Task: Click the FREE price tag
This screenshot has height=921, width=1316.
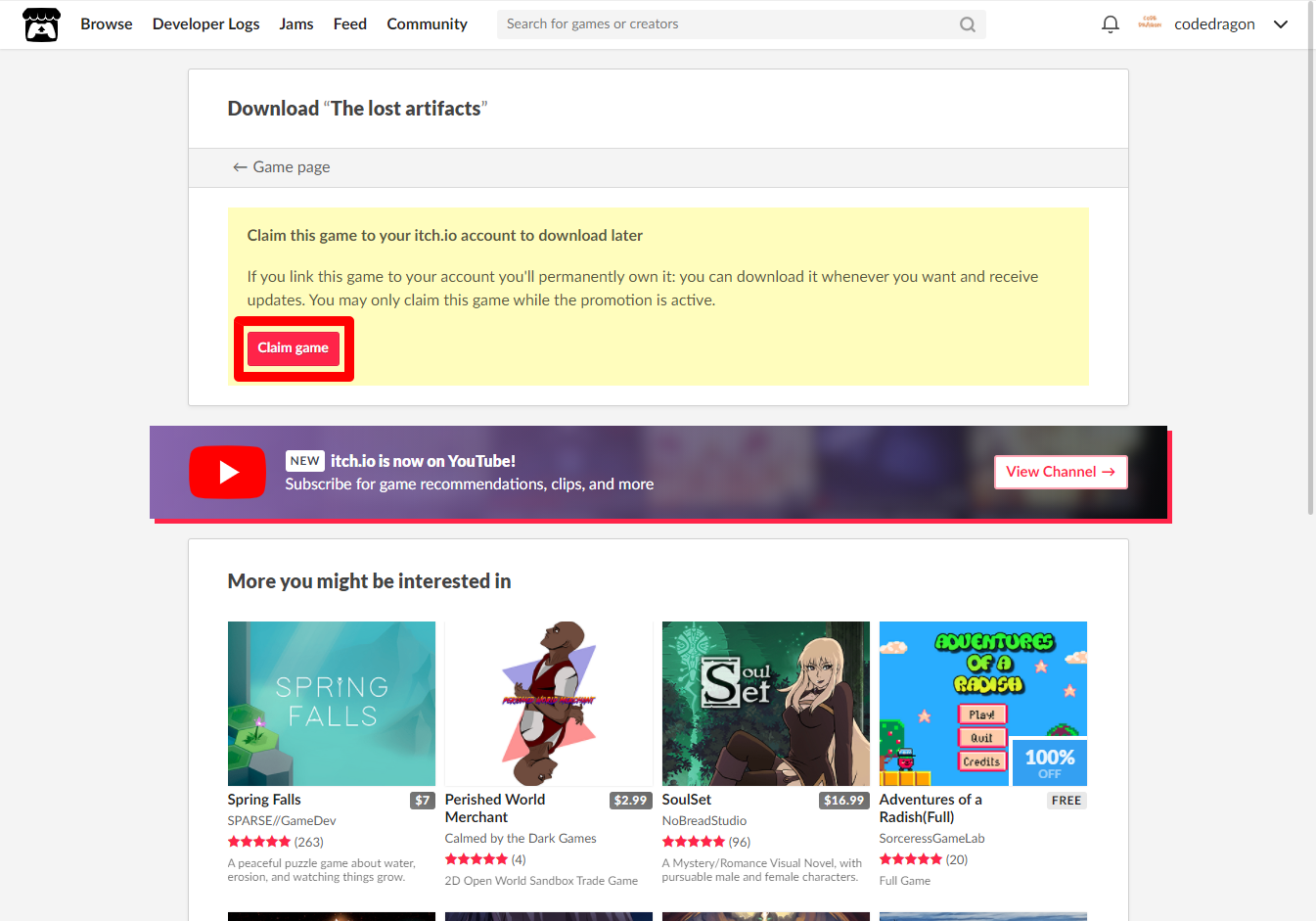Action: 1066,801
